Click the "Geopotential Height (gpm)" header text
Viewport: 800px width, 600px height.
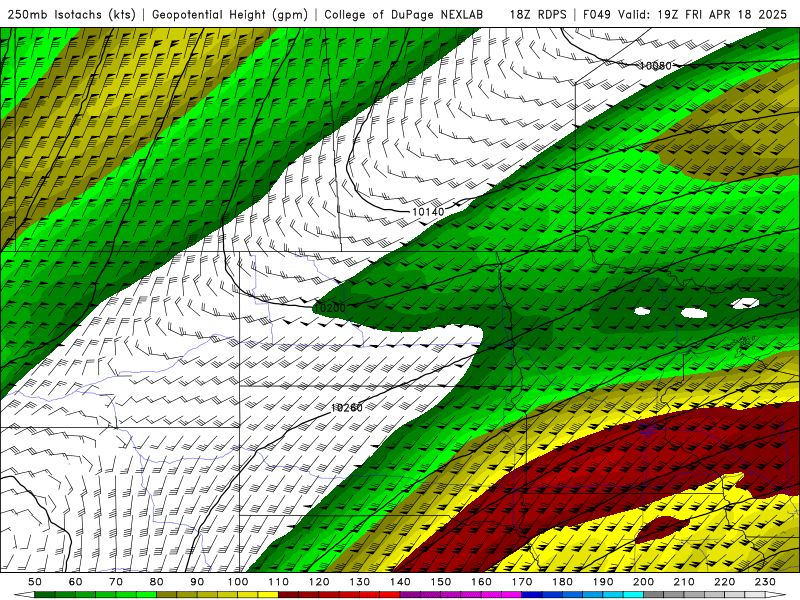tap(230, 15)
